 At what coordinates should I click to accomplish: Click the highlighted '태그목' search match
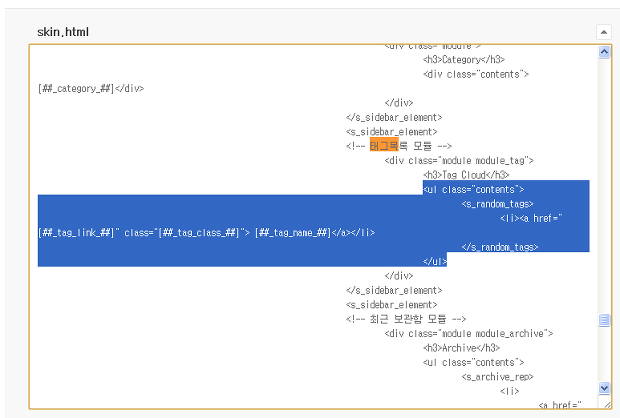(x=384, y=146)
